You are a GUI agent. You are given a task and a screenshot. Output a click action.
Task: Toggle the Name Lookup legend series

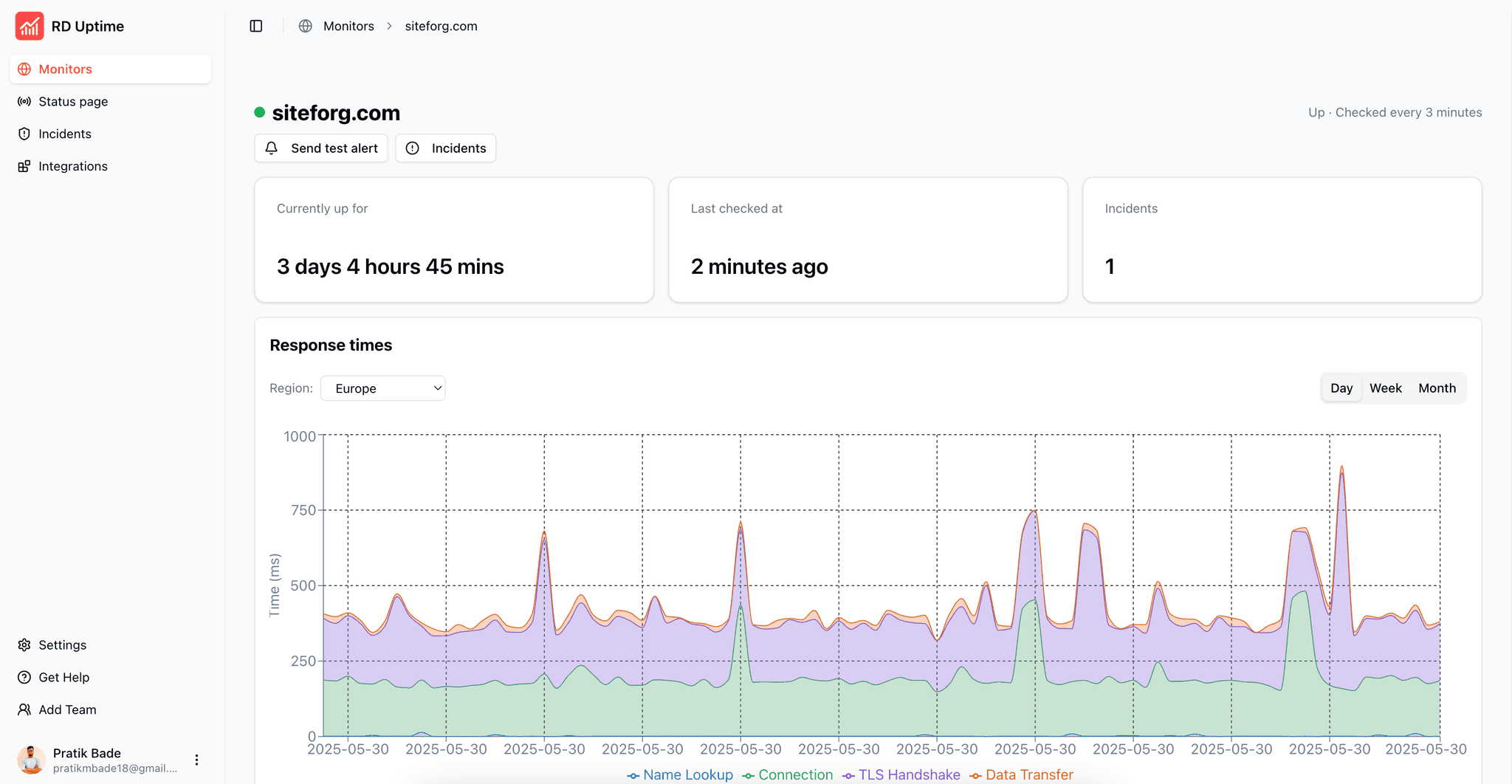(x=680, y=774)
